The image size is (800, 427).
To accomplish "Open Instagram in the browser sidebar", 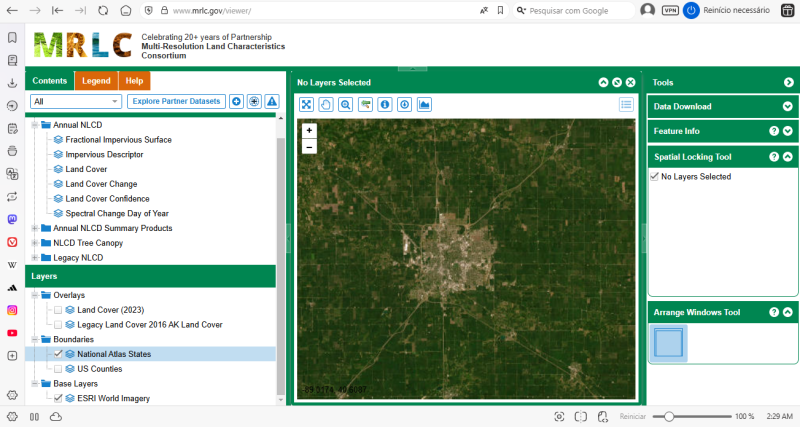I will (x=12, y=310).
